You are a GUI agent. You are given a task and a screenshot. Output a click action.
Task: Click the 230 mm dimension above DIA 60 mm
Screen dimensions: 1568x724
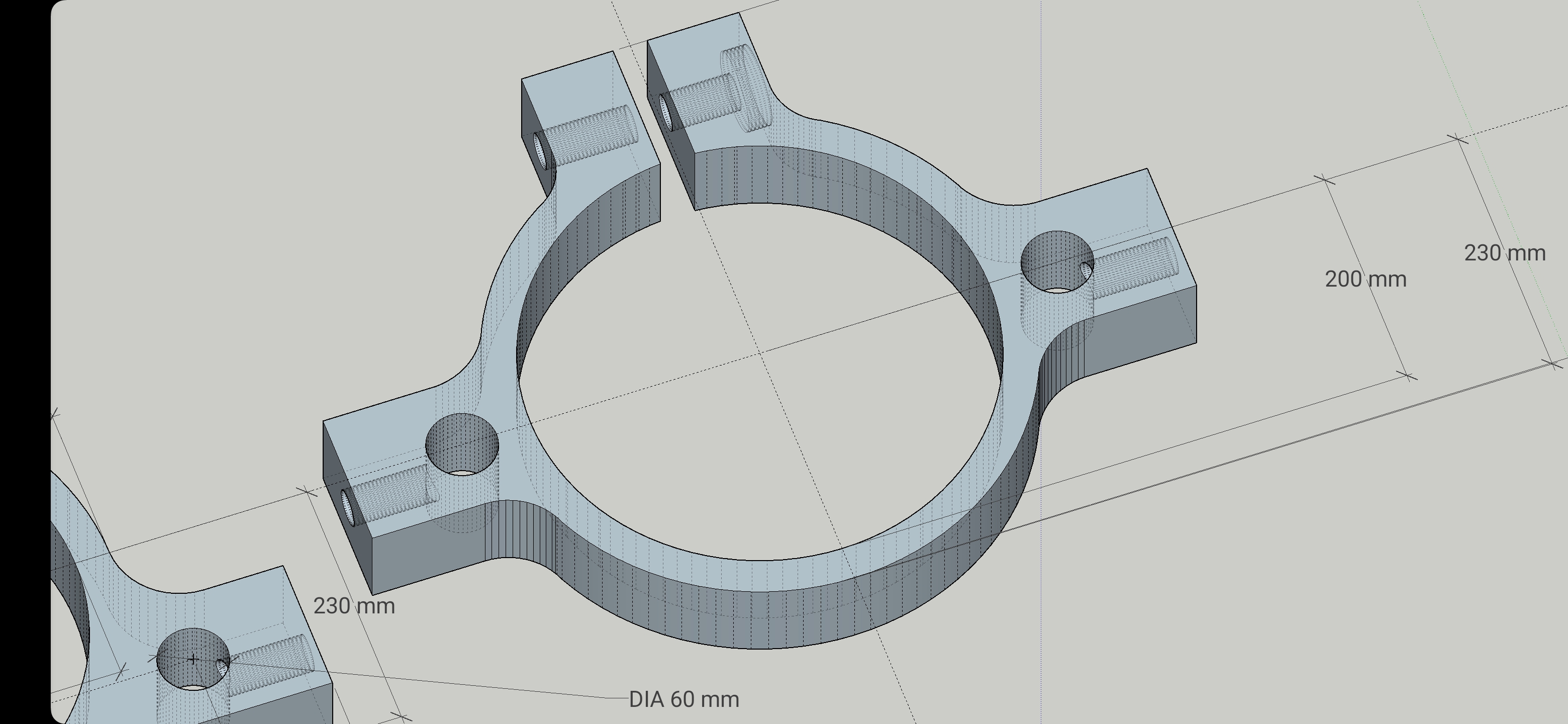coord(354,606)
